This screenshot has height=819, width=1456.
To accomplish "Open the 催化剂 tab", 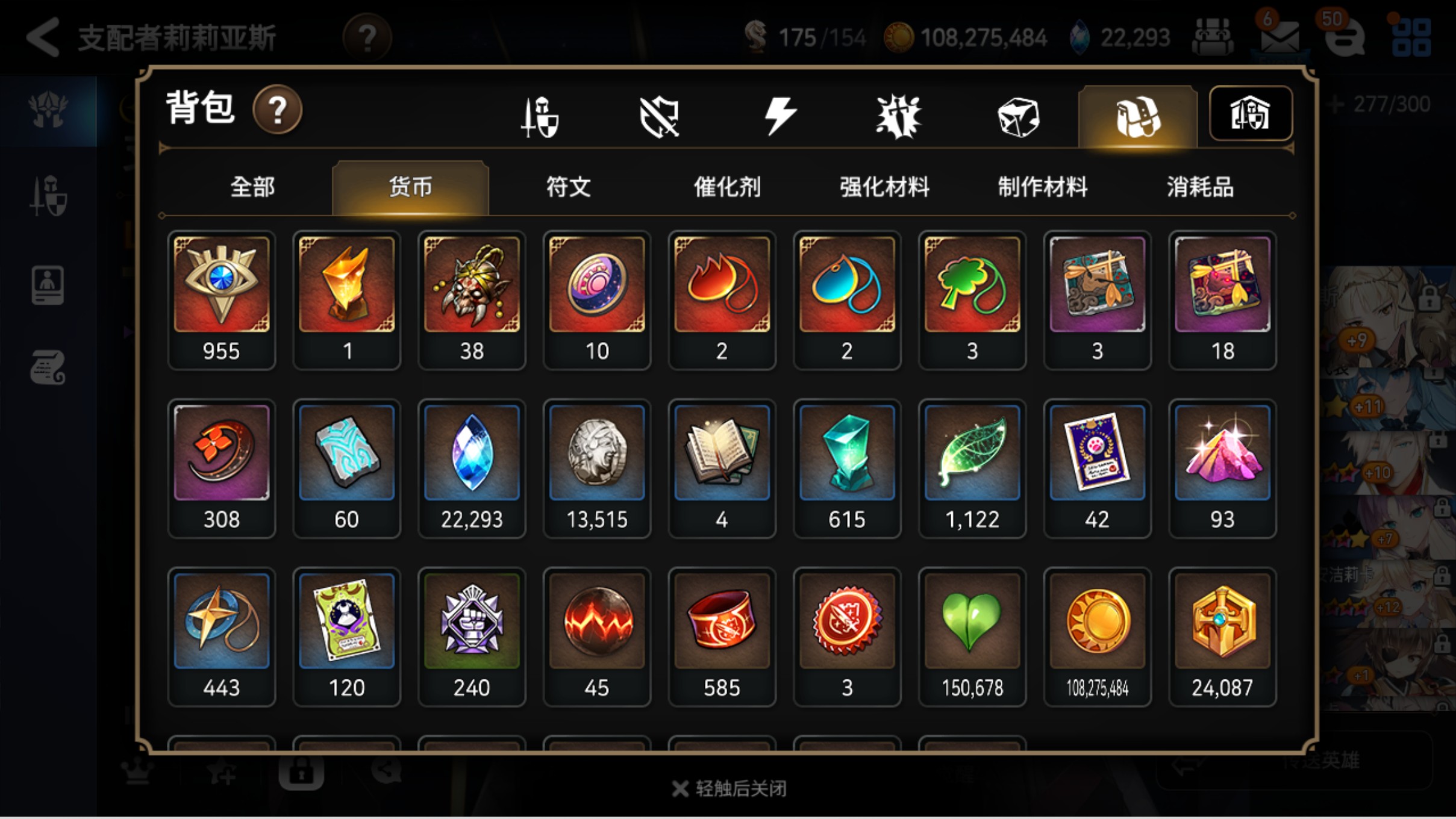I will [x=727, y=187].
